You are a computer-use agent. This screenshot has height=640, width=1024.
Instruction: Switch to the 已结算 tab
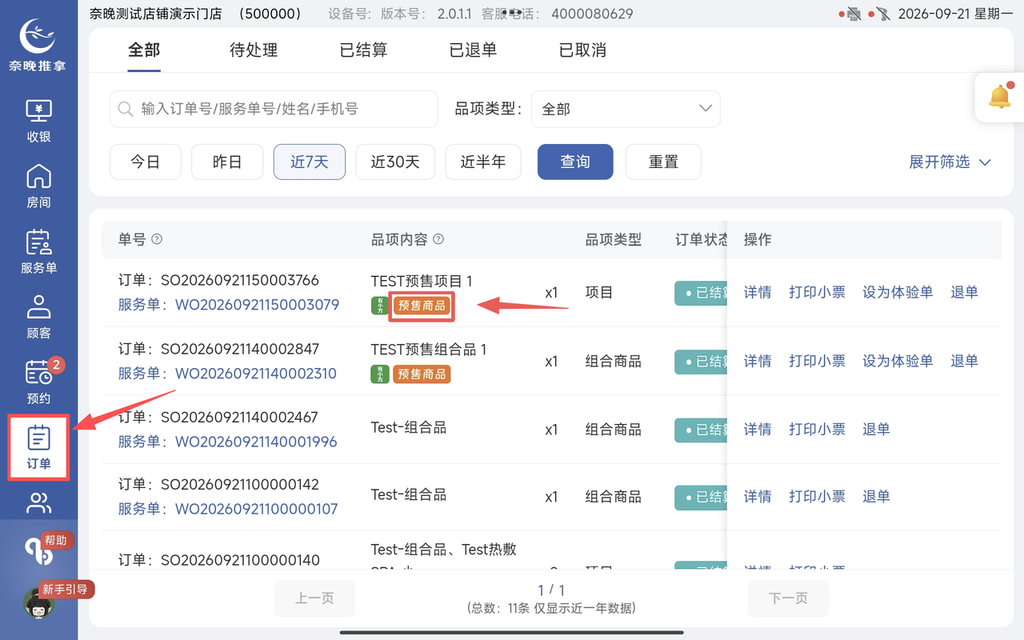(x=363, y=50)
